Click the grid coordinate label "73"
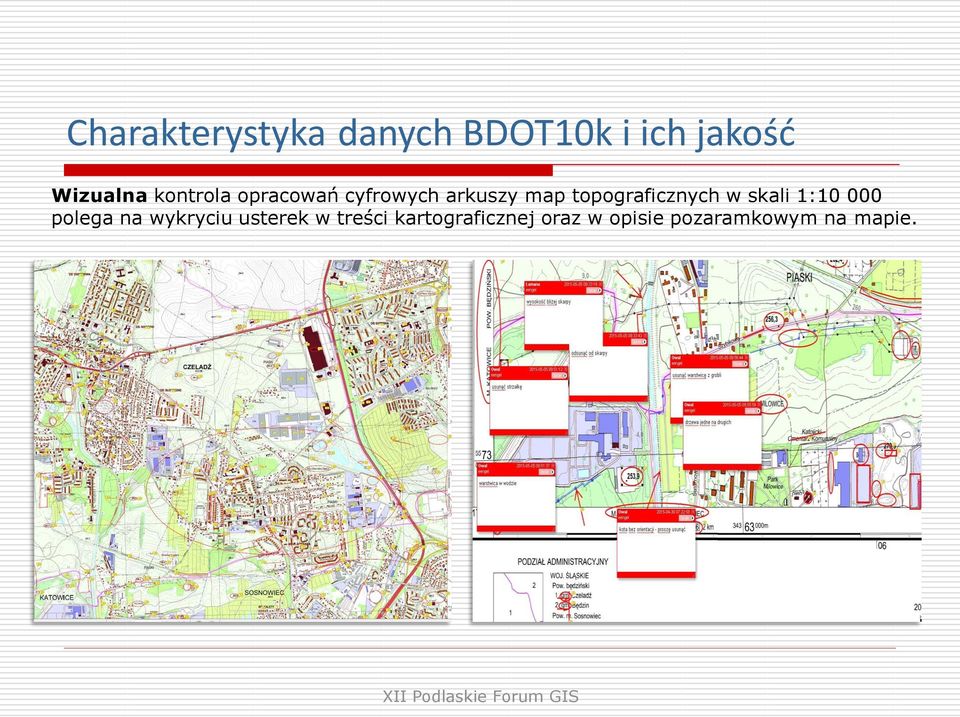Image resolution: width=960 pixels, height=717 pixels. tap(486, 455)
